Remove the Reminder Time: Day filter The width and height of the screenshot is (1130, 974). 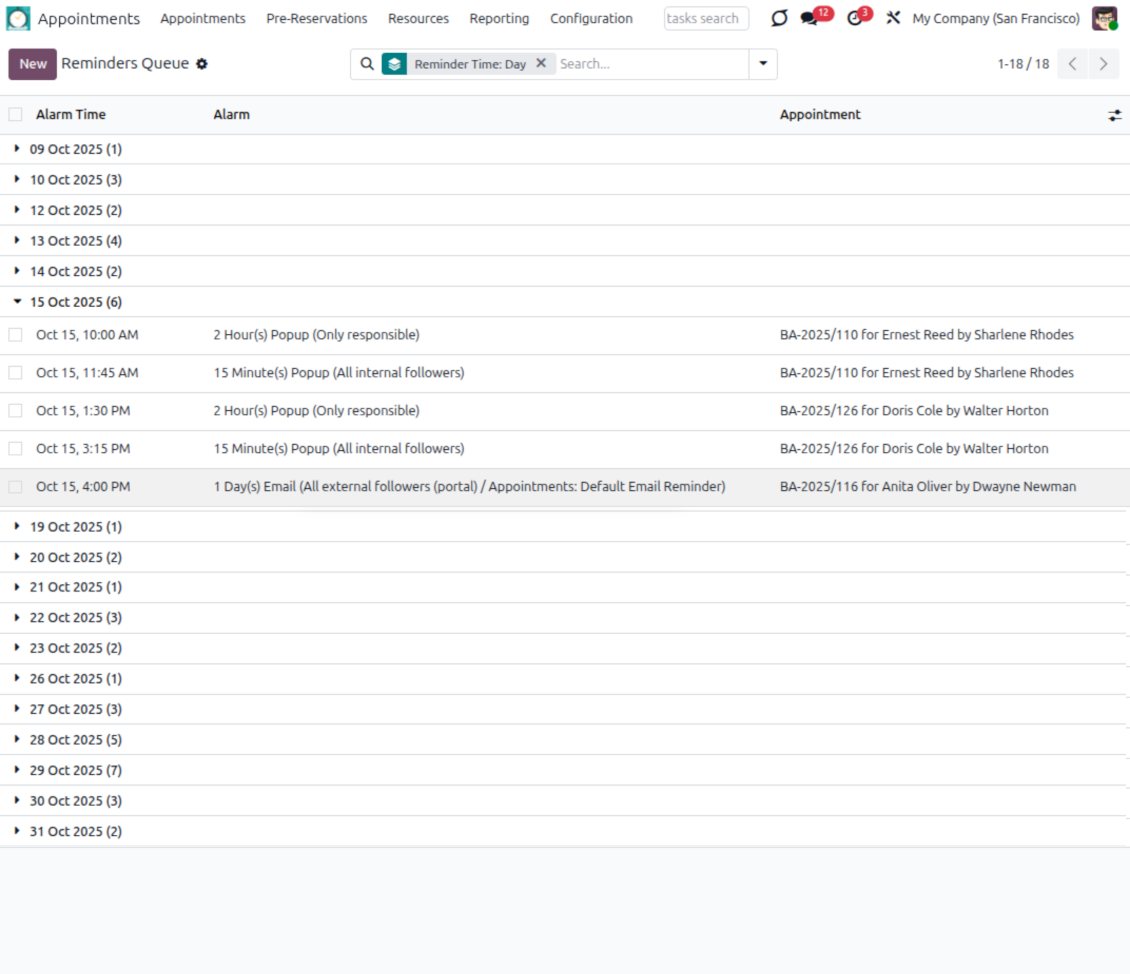click(x=541, y=63)
